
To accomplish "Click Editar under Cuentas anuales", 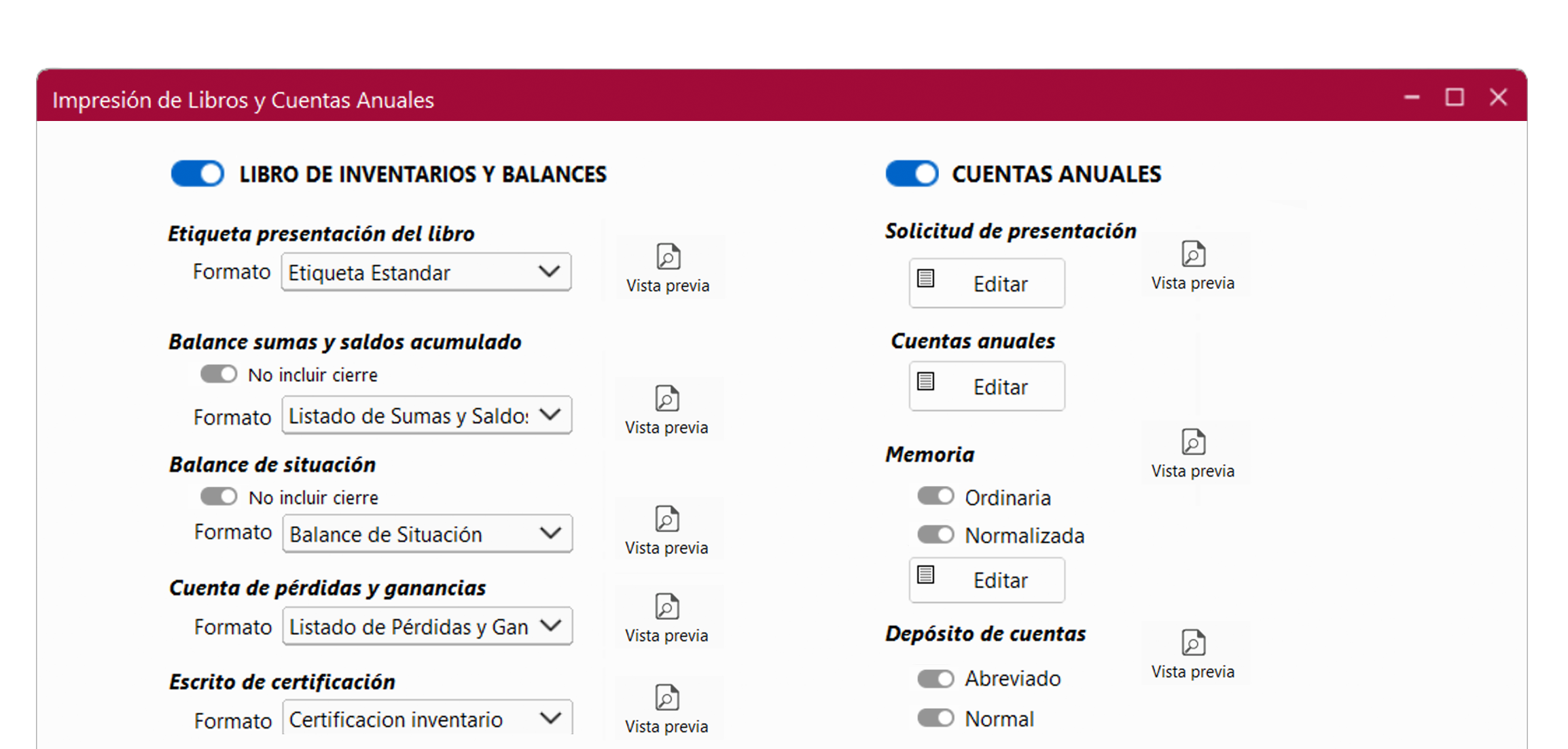I will 986,386.
